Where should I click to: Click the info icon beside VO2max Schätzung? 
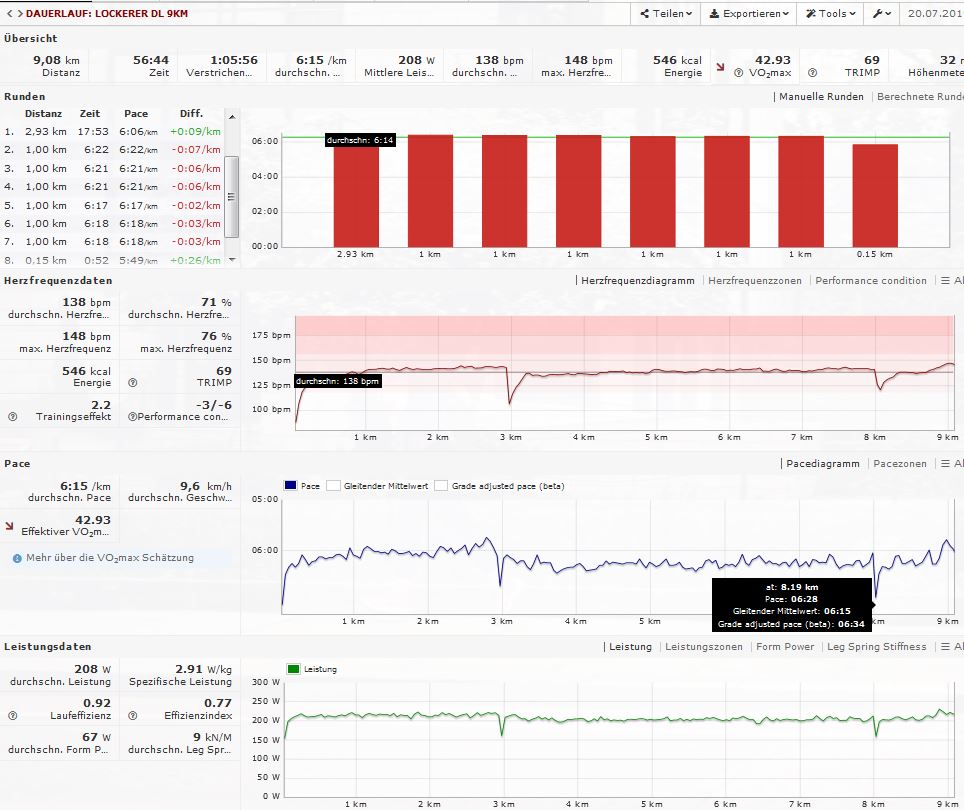coord(17,558)
